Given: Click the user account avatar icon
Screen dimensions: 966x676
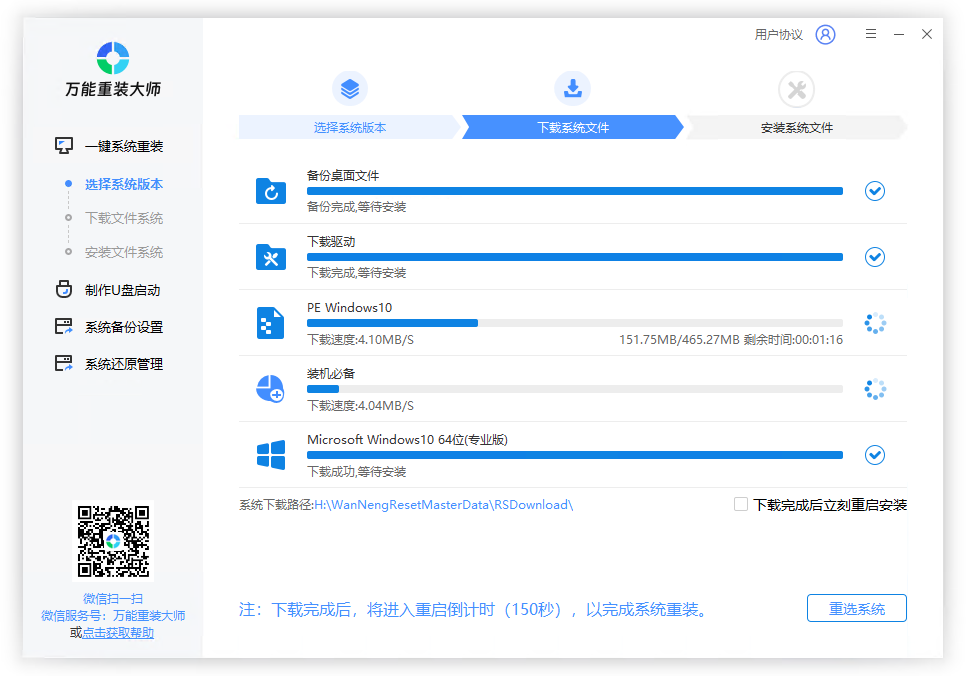Looking at the screenshot, I should (825, 35).
